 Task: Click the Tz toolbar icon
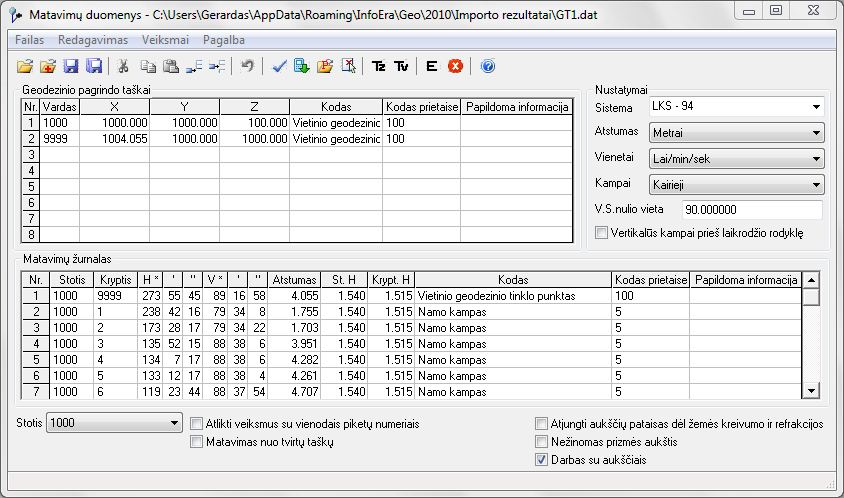[378, 66]
